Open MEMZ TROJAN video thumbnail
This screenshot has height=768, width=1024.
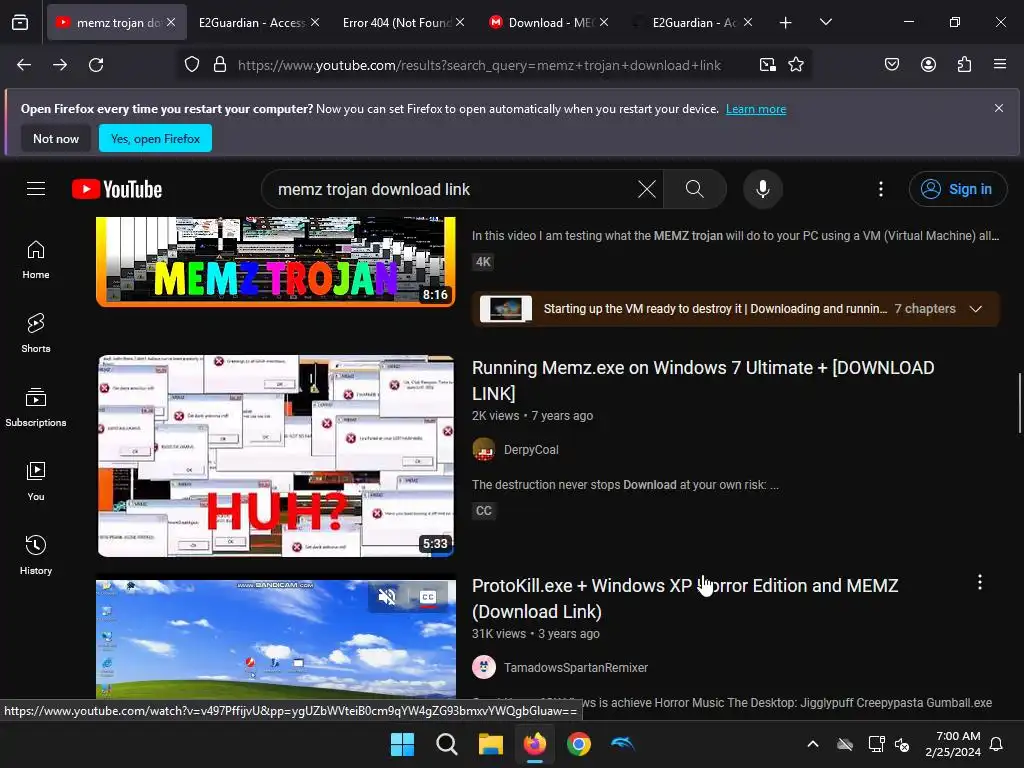[x=276, y=261]
